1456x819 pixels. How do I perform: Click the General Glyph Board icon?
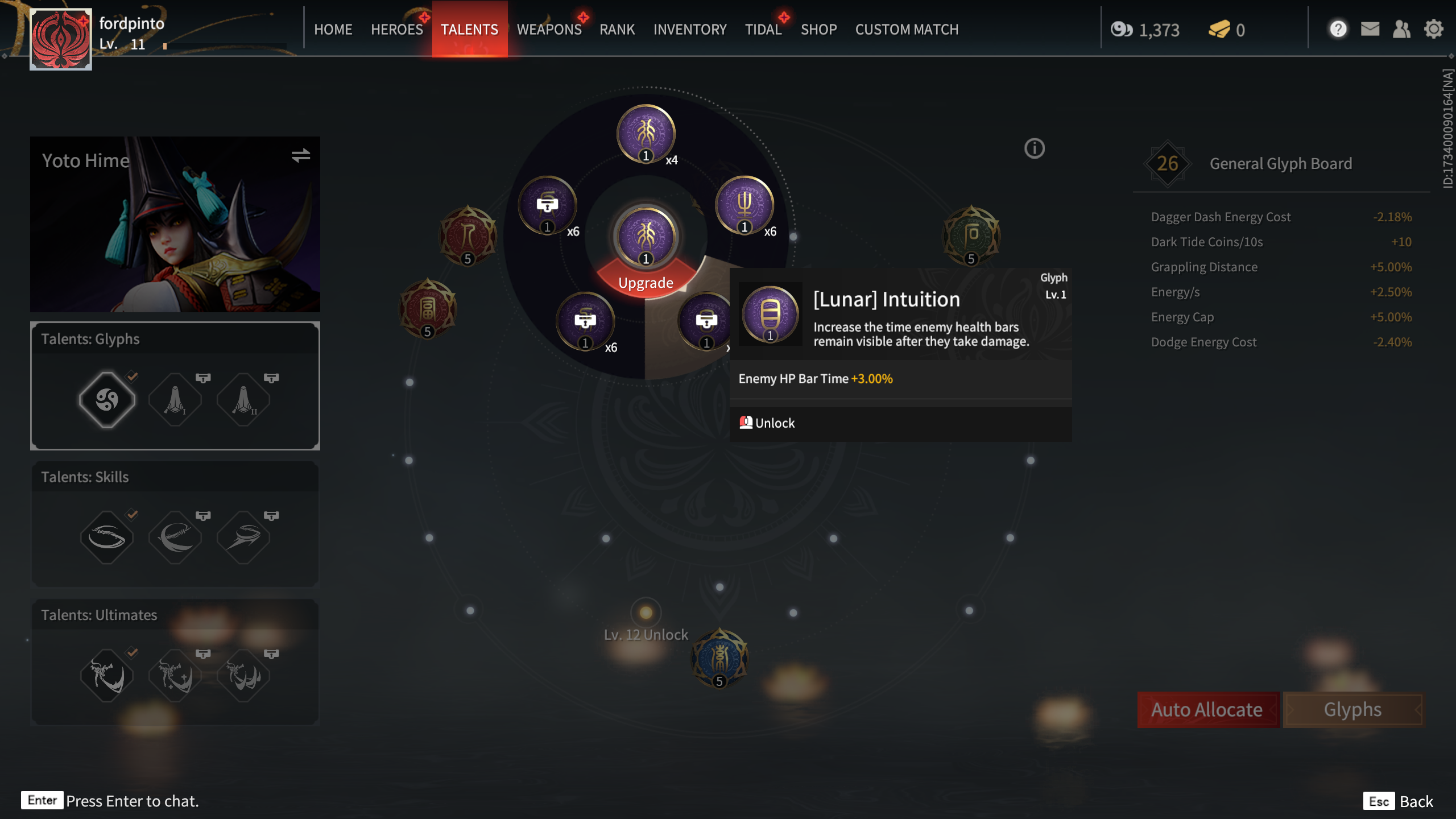pyautogui.click(x=1166, y=162)
